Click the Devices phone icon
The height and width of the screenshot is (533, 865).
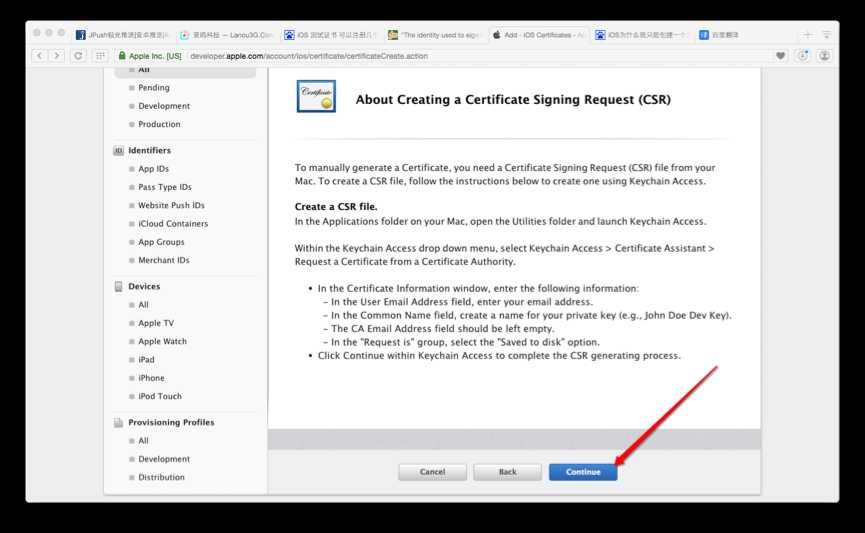118,286
